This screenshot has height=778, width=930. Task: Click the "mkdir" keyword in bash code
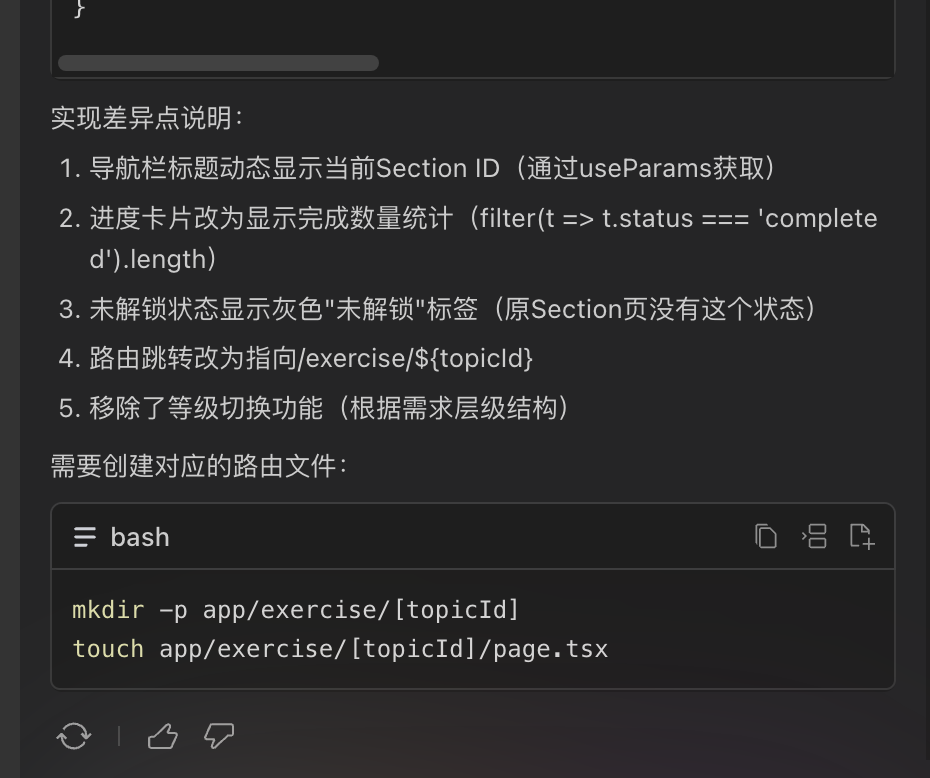click(108, 609)
